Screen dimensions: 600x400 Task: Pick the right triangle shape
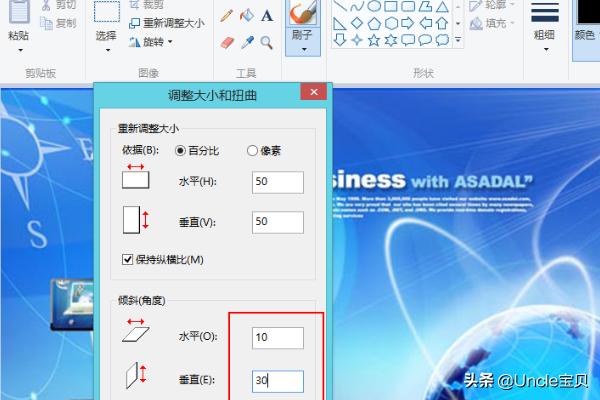pyautogui.click(x=339, y=24)
